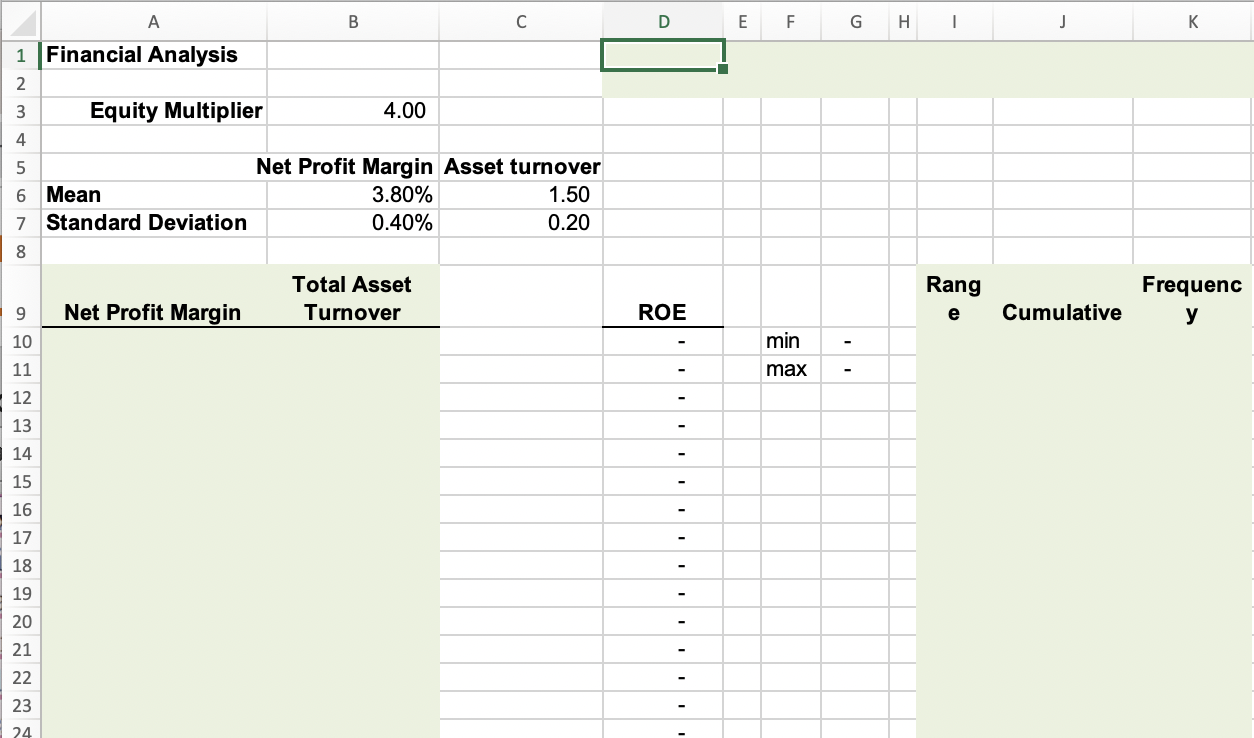Select column D header

pyautogui.click(x=662, y=20)
